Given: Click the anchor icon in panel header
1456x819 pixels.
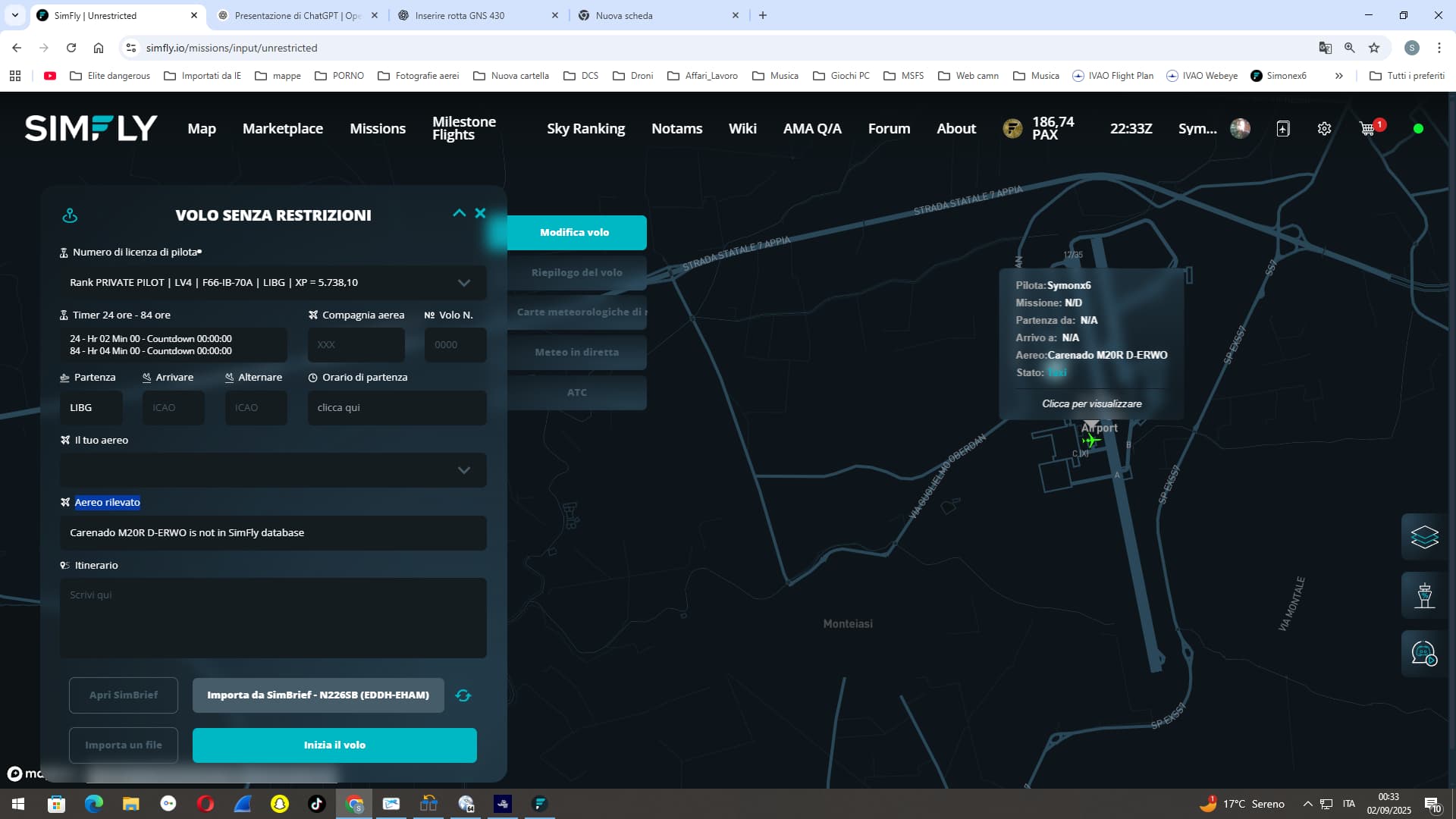Looking at the screenshot, I should [70, 216].
